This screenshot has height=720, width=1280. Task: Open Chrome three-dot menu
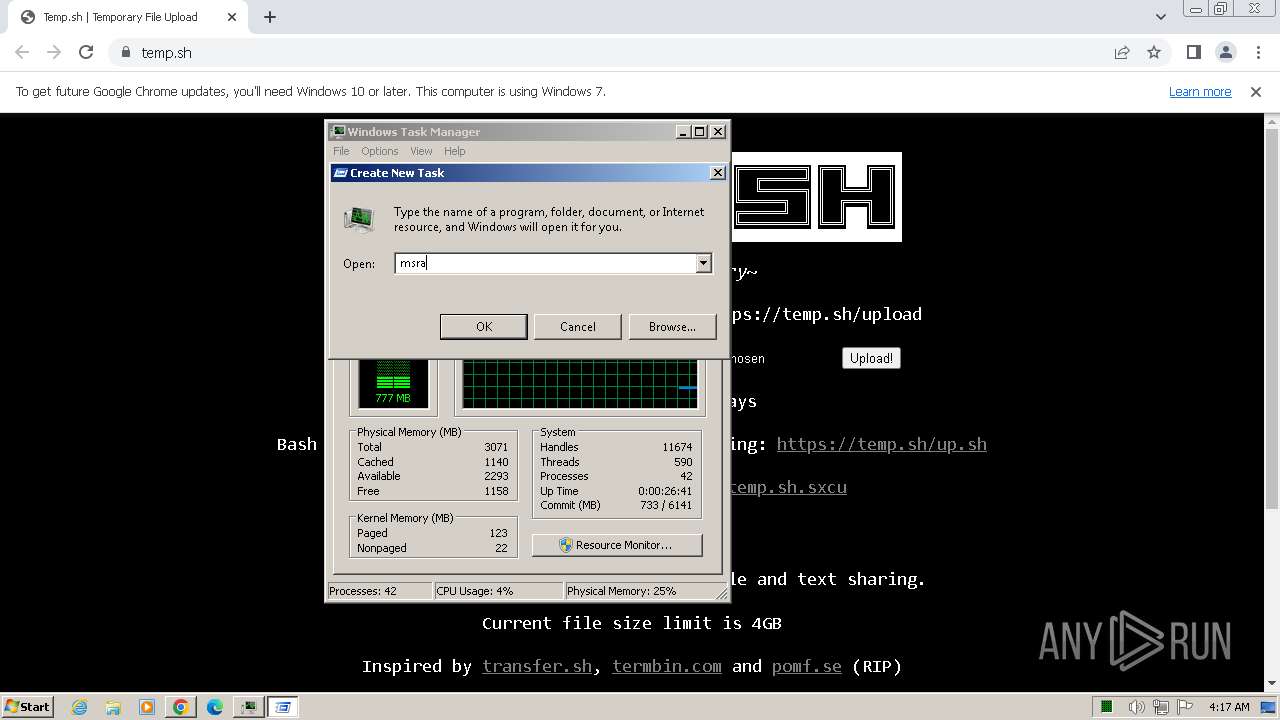tap(1258, 53)
